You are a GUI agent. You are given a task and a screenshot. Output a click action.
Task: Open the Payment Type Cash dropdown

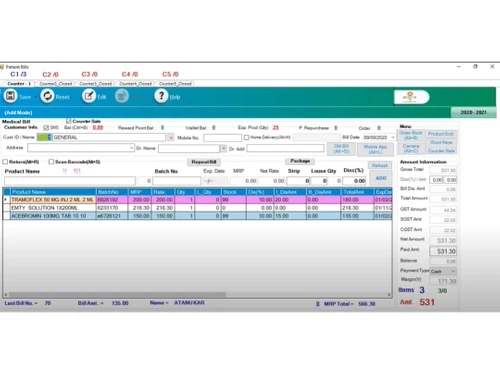pos(453,271)
